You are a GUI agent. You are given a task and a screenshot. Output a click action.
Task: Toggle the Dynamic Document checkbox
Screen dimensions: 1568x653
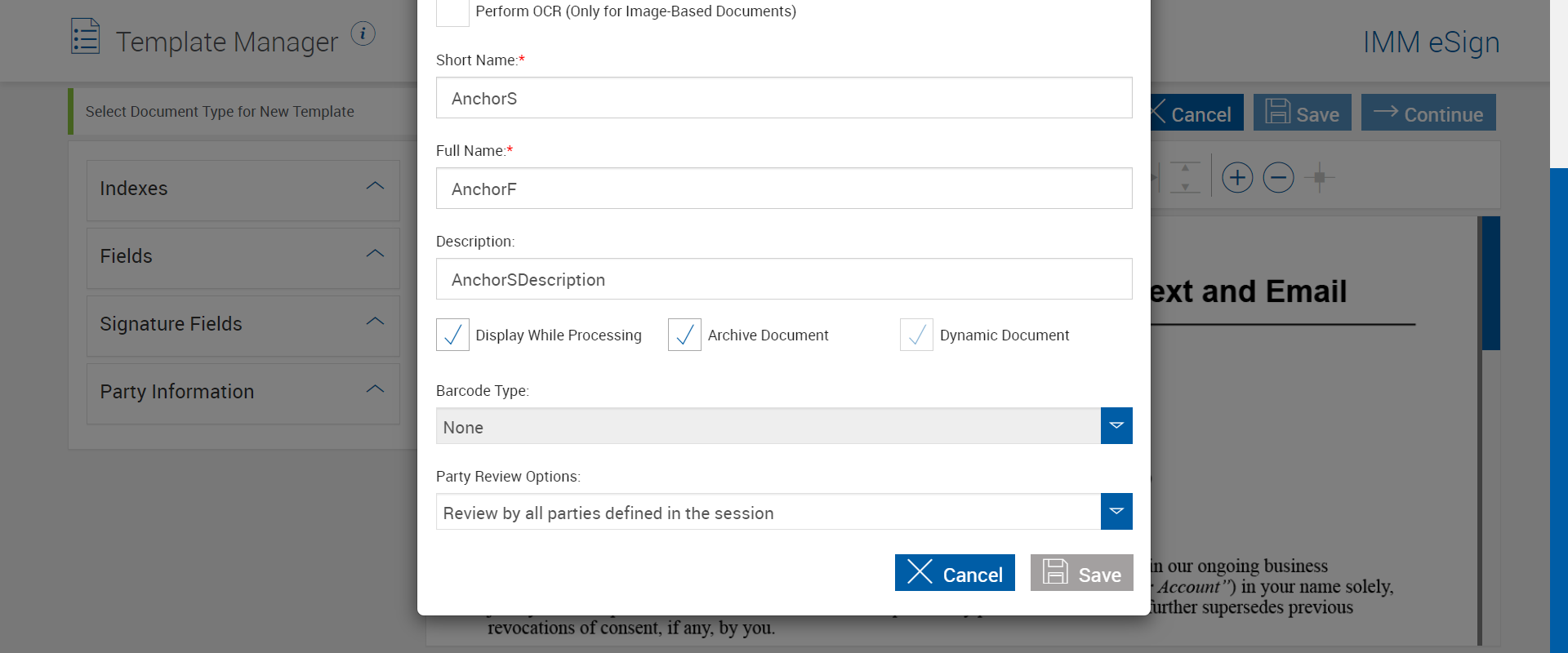(916, 335)
